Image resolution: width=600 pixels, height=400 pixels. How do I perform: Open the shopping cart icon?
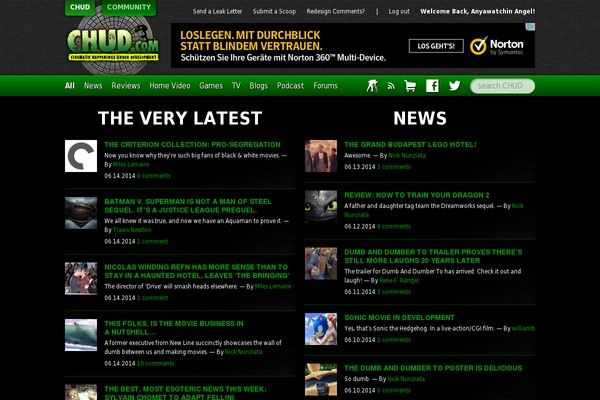click(x=410, y=86)
